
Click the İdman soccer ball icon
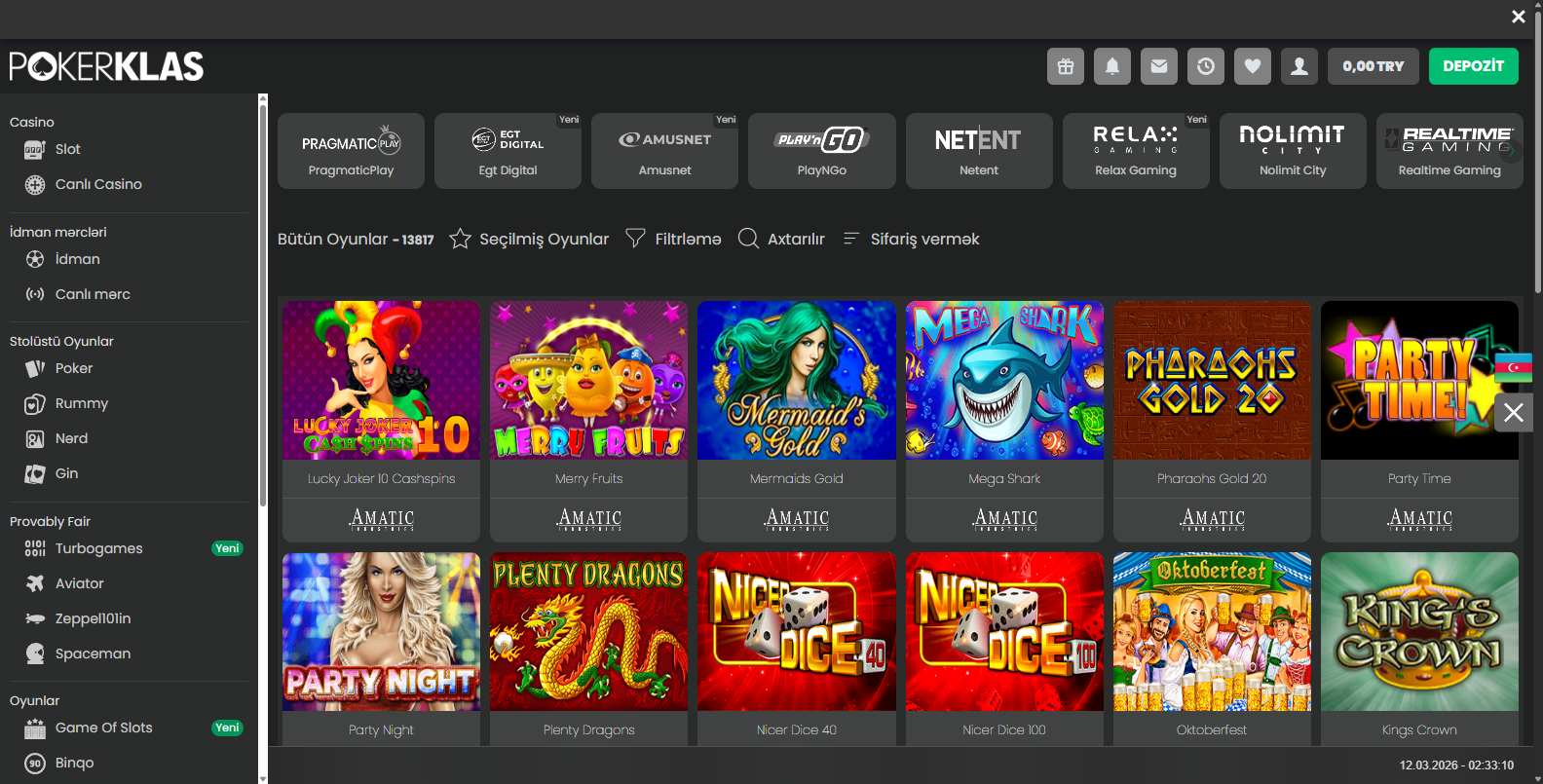(x=35, y=259)
